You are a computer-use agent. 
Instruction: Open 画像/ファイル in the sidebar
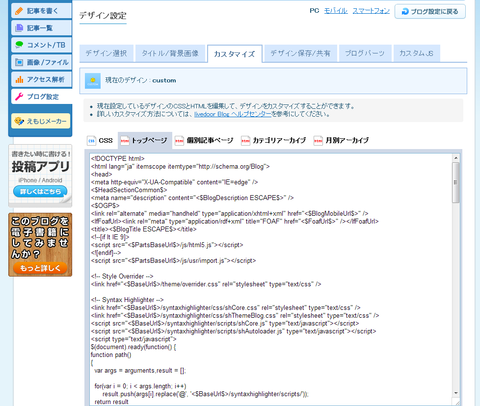click(x=42, y=62)
